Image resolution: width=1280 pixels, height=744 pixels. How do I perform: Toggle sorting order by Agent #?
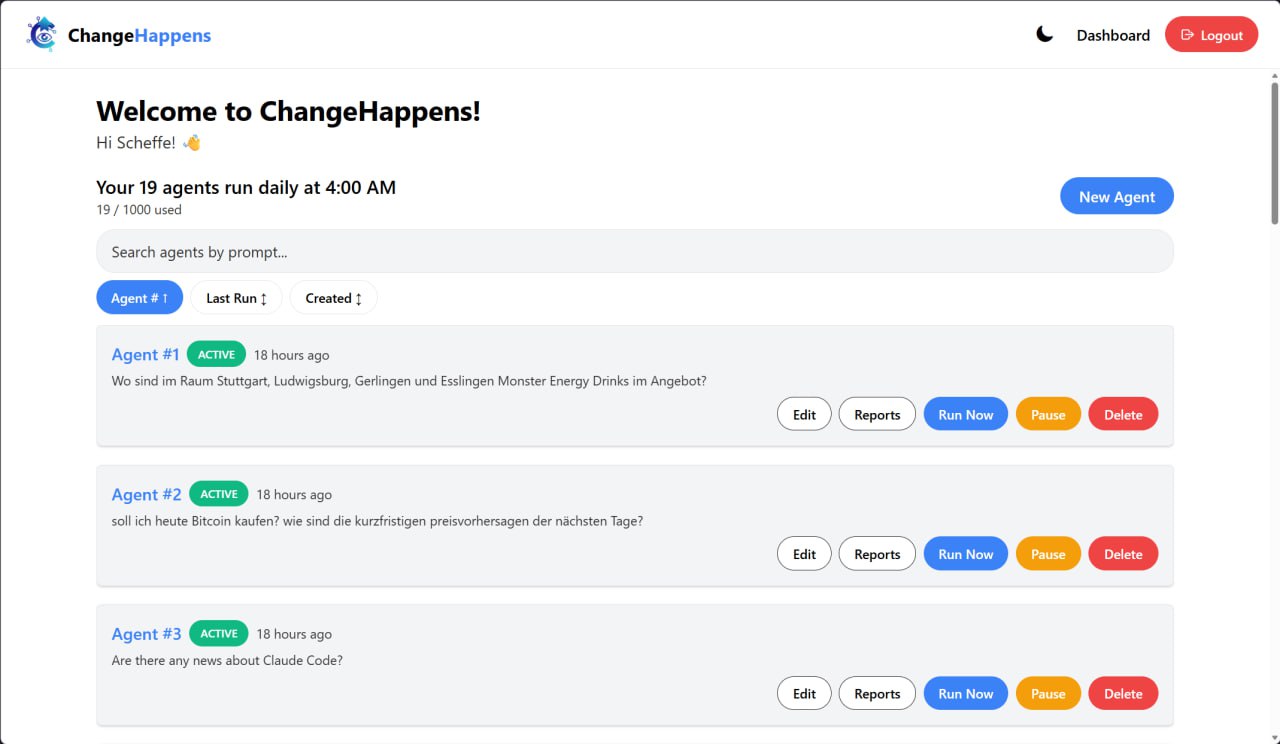point(139,297)
